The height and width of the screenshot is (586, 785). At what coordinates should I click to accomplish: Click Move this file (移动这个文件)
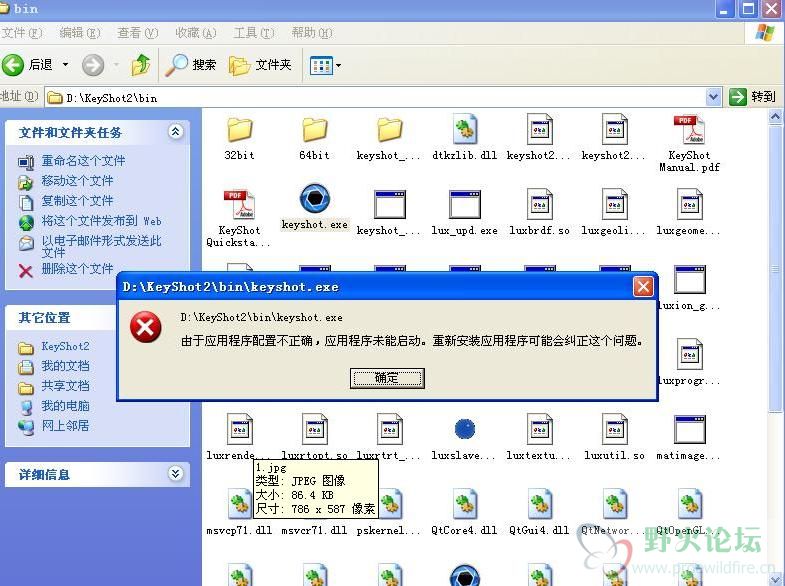click(x=77, y=181)
